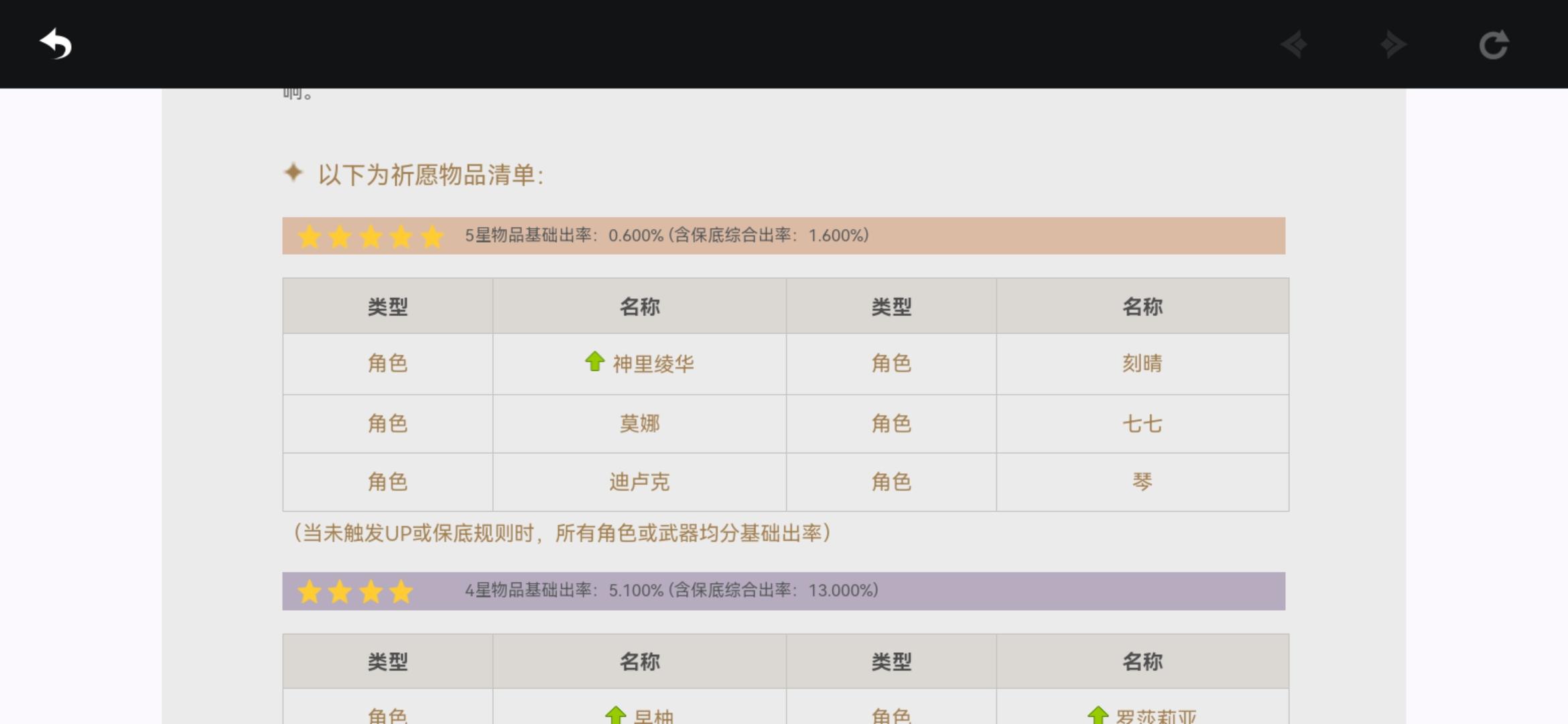The width and height of the screenshot is (1568, 724).
Task: Tap green UP arrow beside 神里绫华
Action: [x=594, y=361]
